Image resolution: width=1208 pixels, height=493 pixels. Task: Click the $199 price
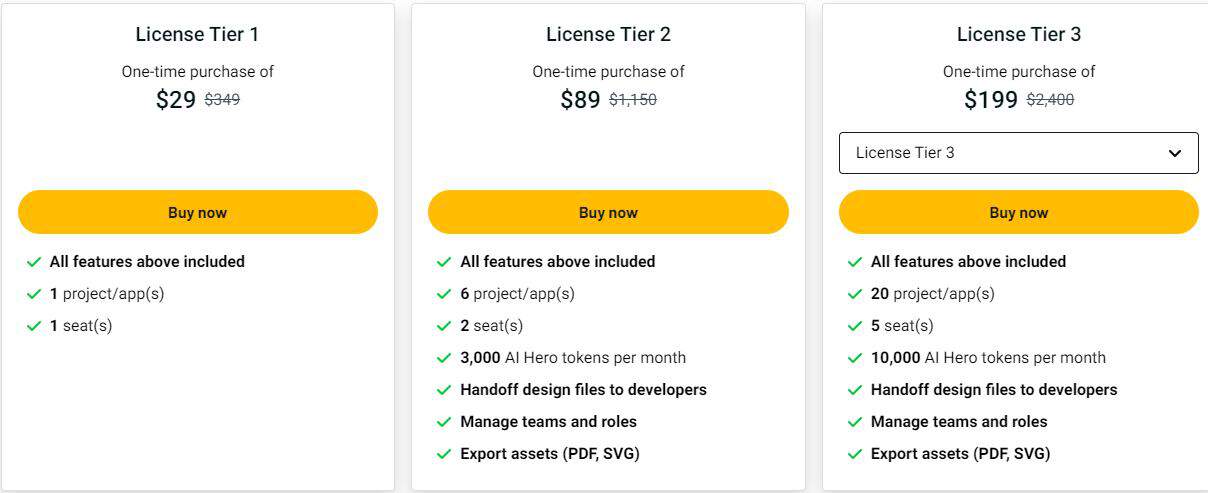pos(991,100)
